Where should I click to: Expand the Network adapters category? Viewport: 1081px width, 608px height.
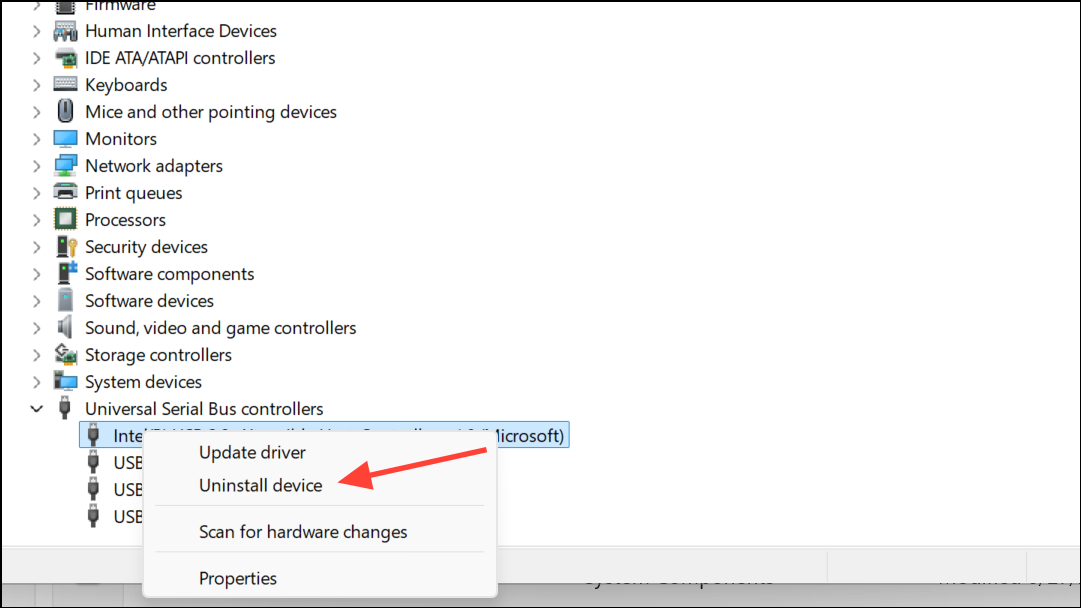37,165
